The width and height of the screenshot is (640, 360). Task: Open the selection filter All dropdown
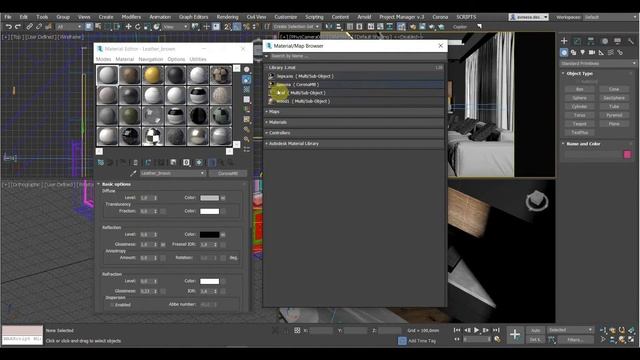click(69, 27)
